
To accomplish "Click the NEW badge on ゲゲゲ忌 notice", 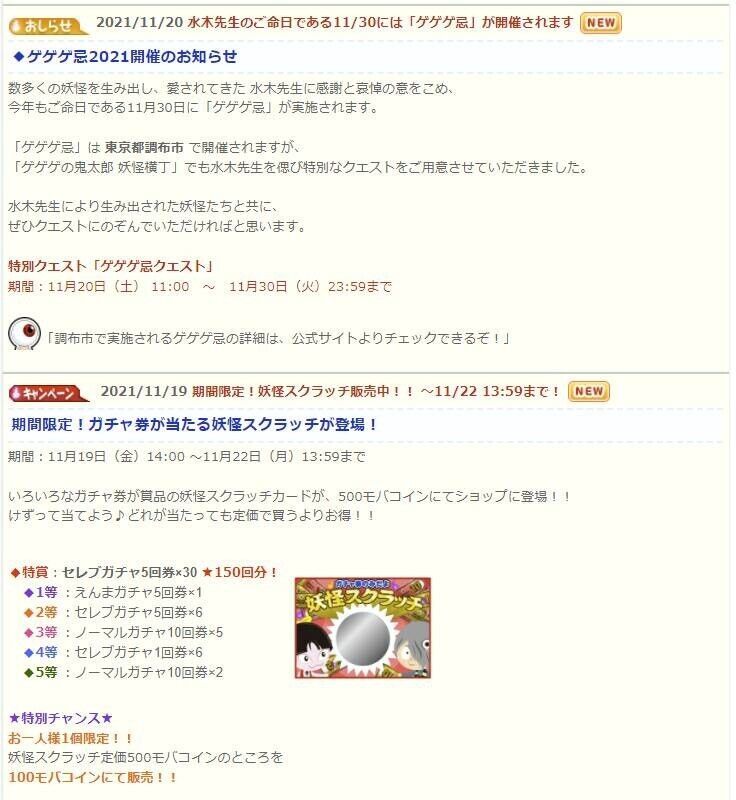I will tap(601, 23).
